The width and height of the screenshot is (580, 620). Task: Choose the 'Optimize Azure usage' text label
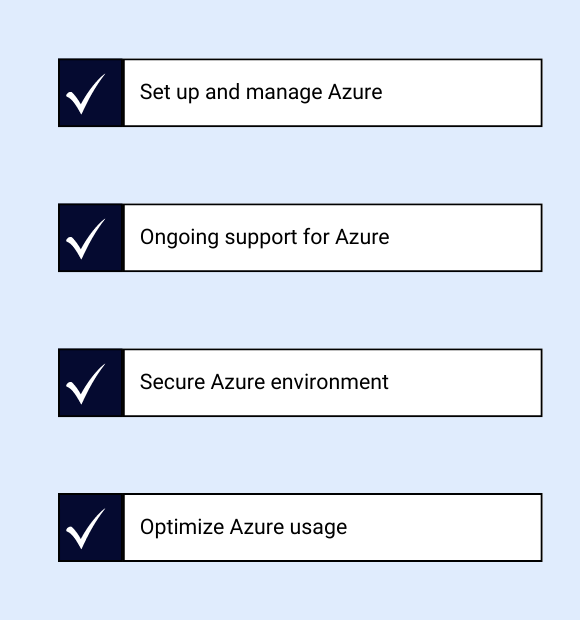pyautogui.click(x=244, y=527)
